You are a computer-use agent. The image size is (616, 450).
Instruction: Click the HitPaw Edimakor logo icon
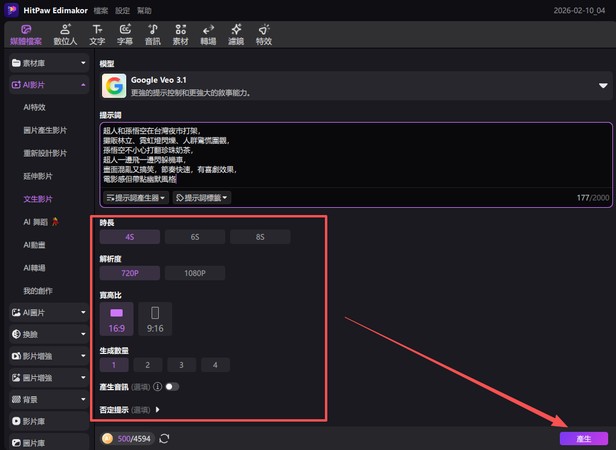11,10
